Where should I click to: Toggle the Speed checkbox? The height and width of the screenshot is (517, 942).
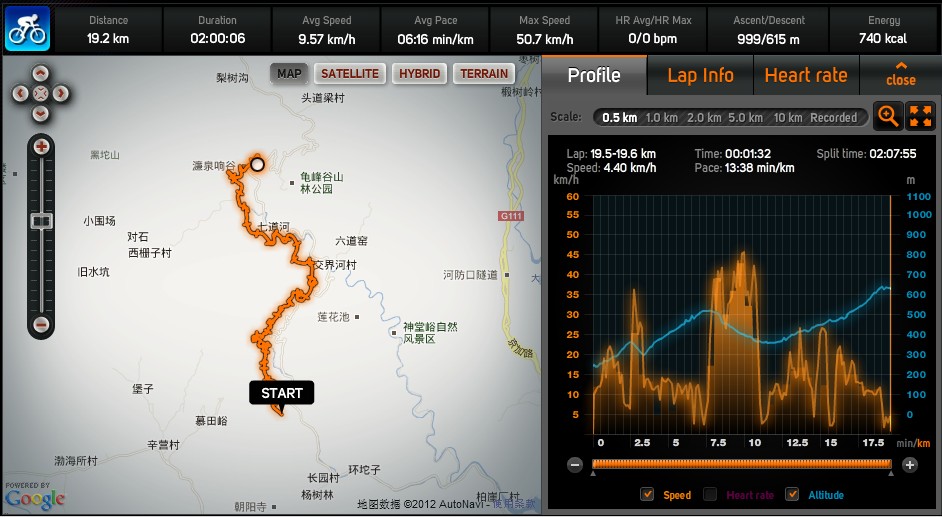647,494
